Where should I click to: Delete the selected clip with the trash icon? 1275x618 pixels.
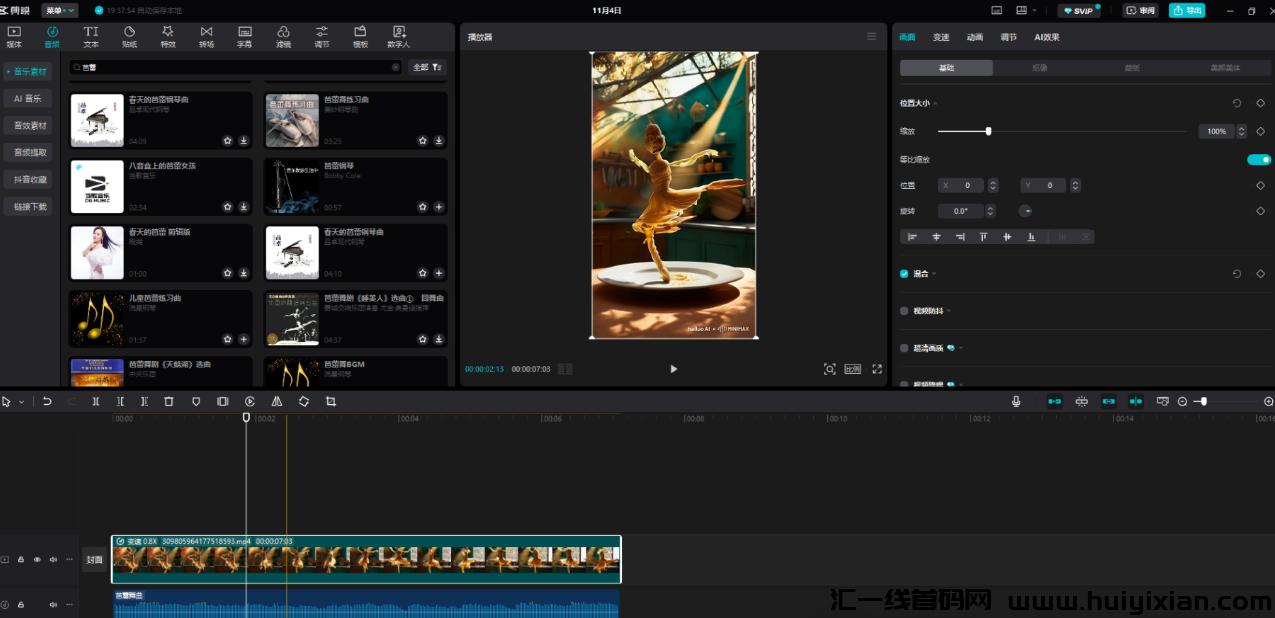click(x=169, y=401)
